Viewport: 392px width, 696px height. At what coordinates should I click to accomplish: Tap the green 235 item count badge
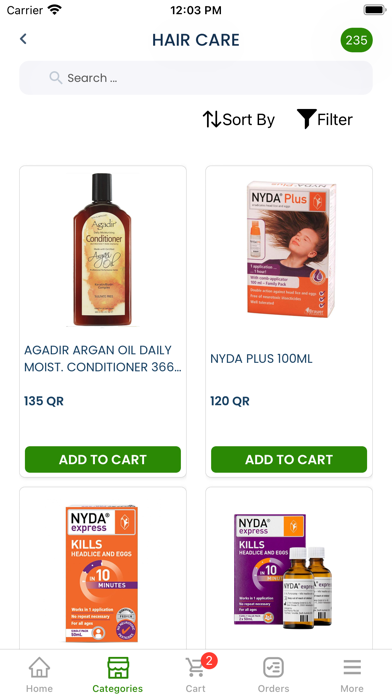(356, 40)
